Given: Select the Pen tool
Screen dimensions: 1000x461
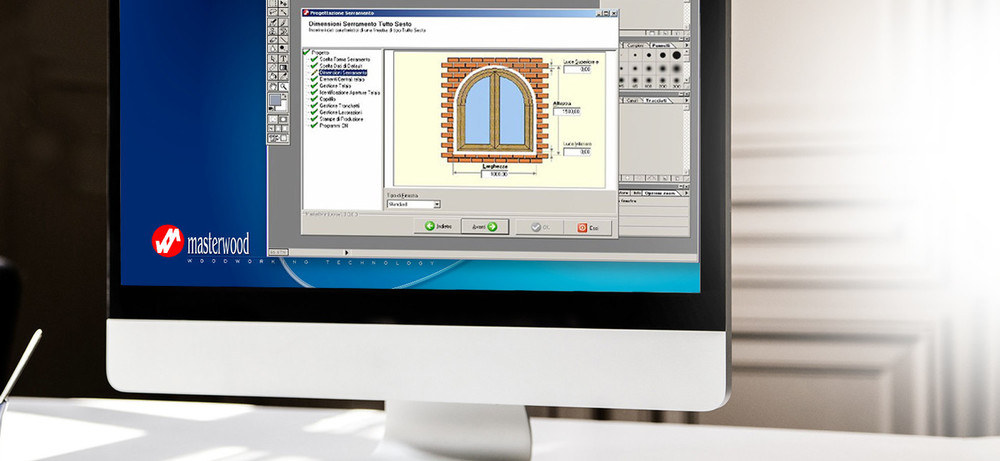Looking at the screenshot, I should point(272,58).
